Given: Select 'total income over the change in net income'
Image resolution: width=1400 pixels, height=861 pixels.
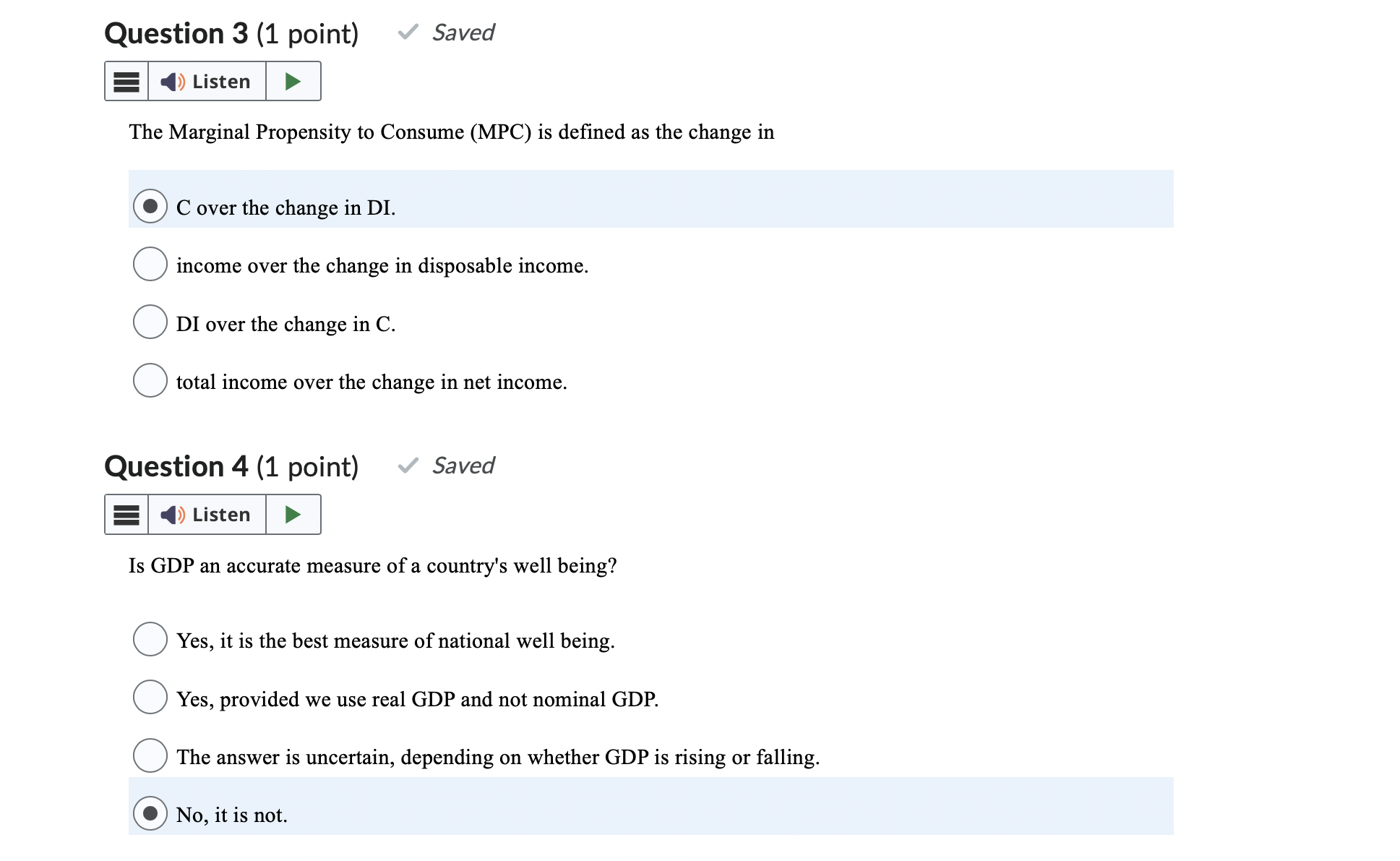Looking at the screenshot, I should coord(150,380).
